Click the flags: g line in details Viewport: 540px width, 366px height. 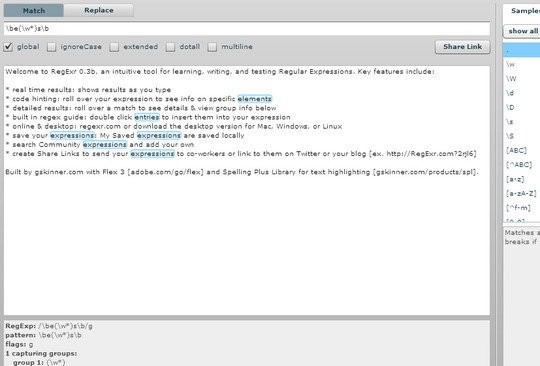pyautogui.click(x=19, y=344)
